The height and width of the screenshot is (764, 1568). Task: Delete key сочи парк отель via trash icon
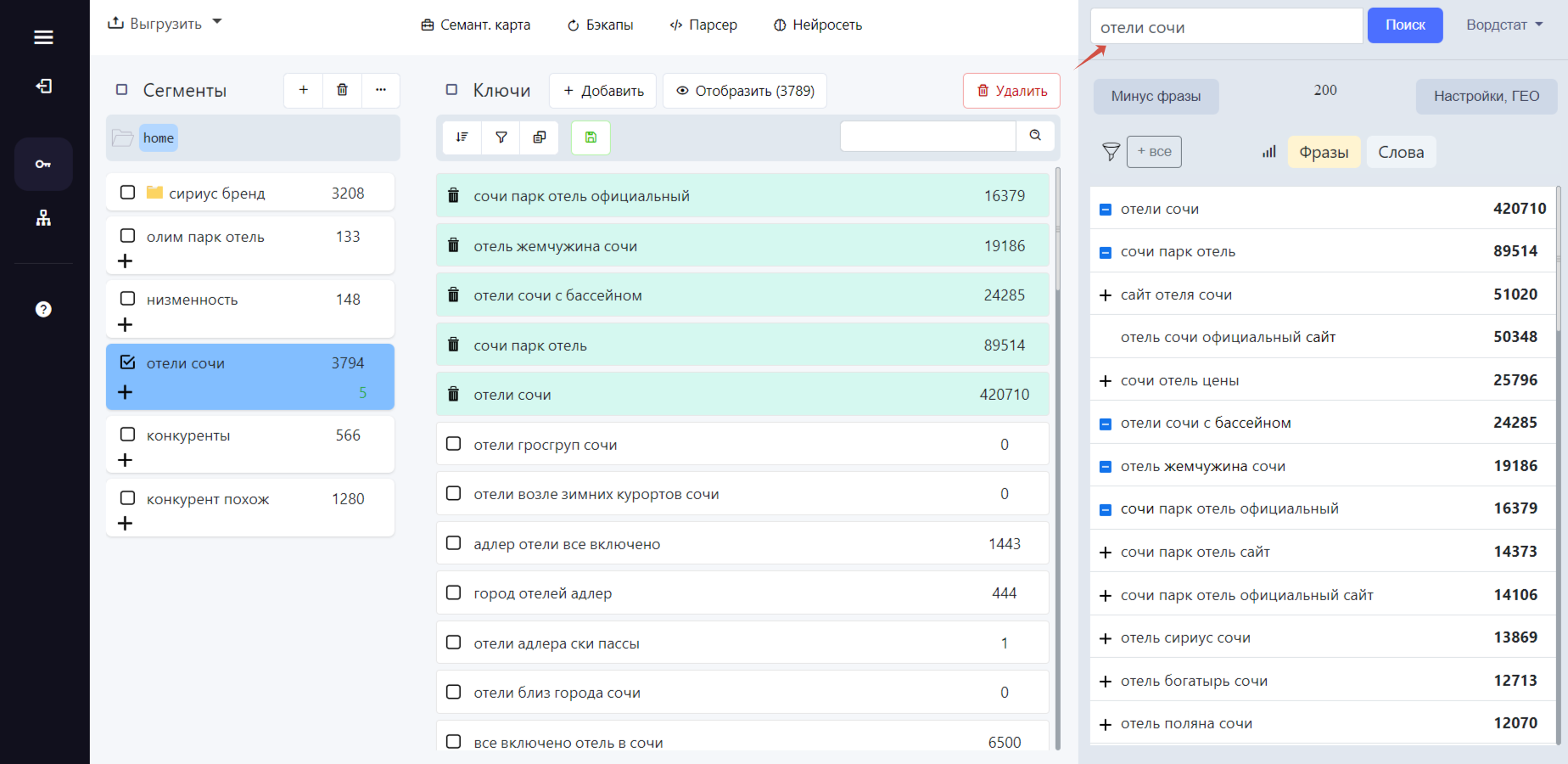[x=454, y=345]
